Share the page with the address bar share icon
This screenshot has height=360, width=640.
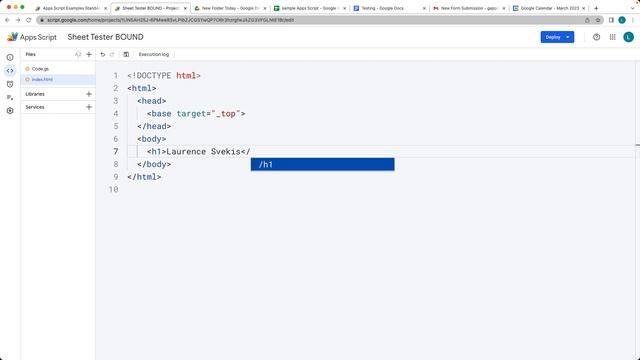click(x=587, y=20)
